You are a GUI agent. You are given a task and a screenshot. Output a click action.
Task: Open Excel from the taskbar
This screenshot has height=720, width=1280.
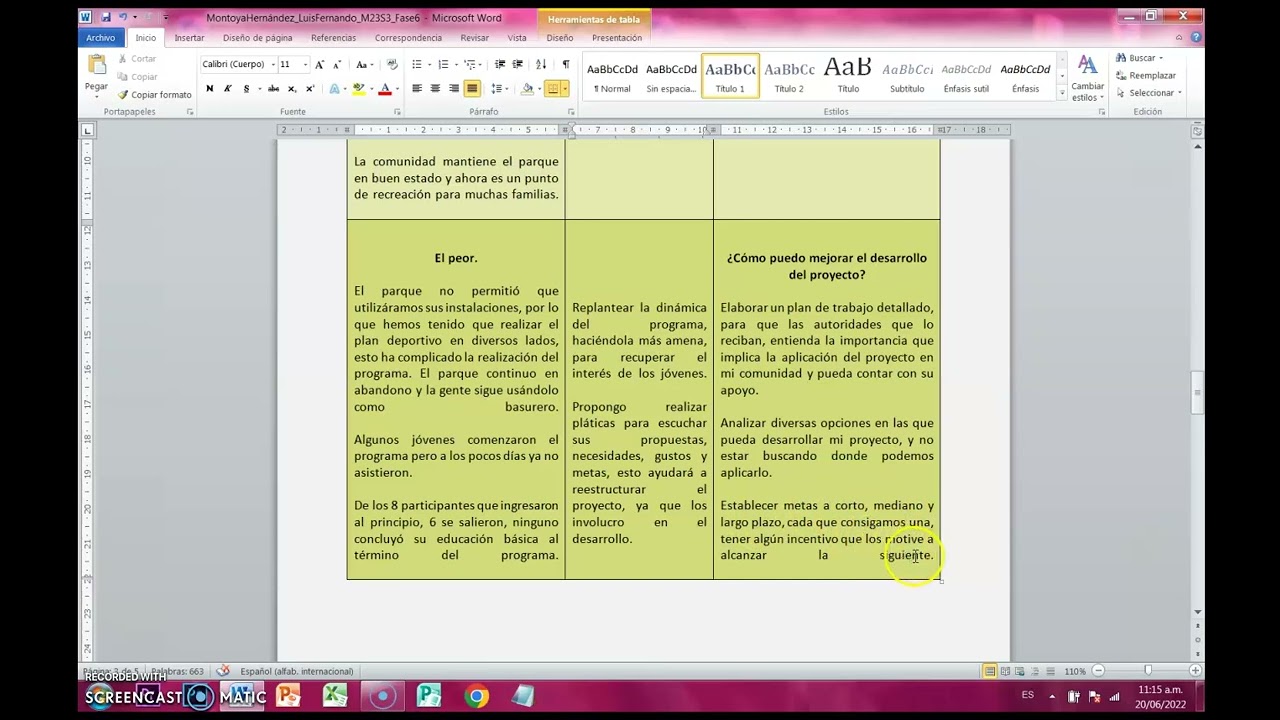(x=335, y=696)
